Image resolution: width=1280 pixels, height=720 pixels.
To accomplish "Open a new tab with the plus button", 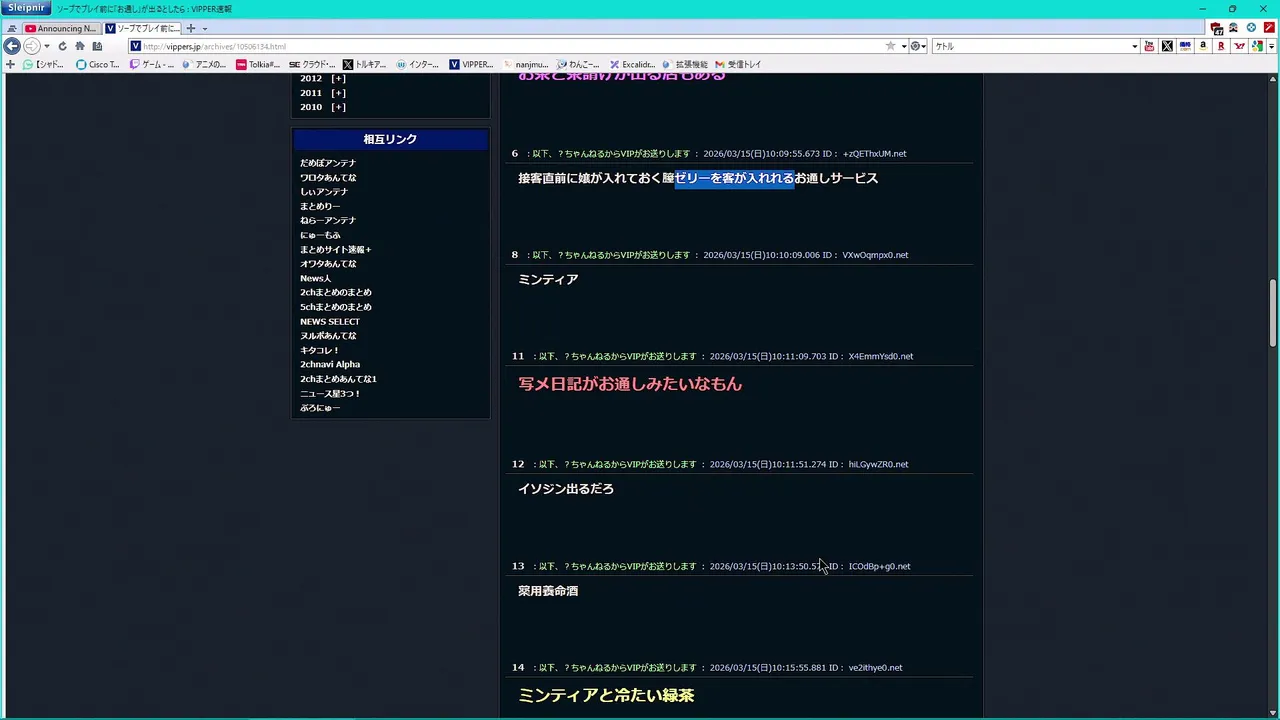I will click(x=191, y=28).
